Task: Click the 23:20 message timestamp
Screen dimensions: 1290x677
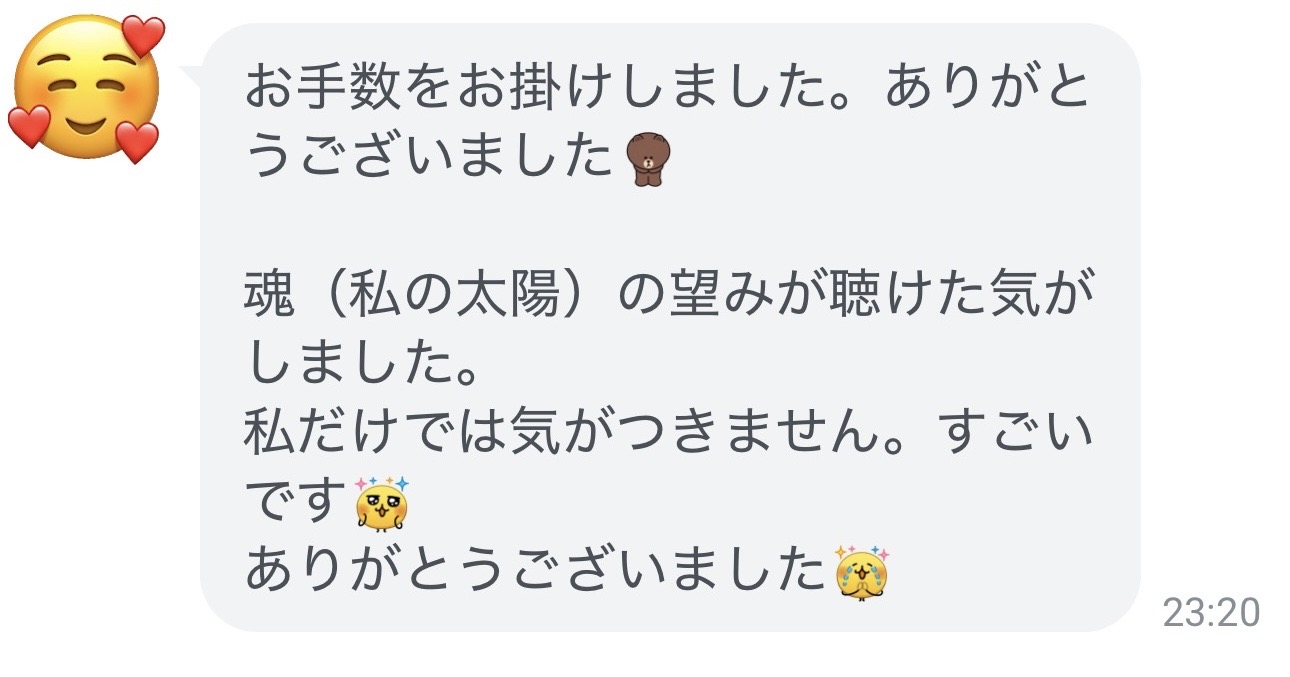Action: (x=1211, y=612)
